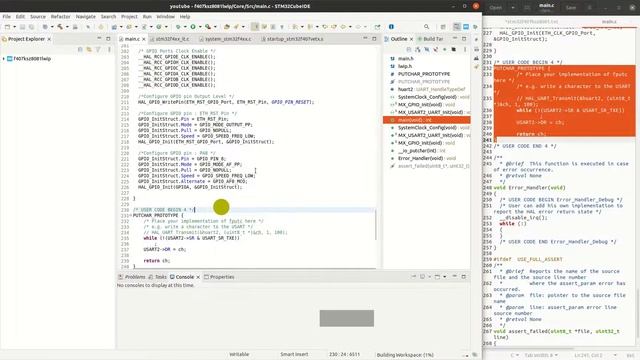Close the Console tab
Screen dimensions: 640x360
tap(198, 277)
